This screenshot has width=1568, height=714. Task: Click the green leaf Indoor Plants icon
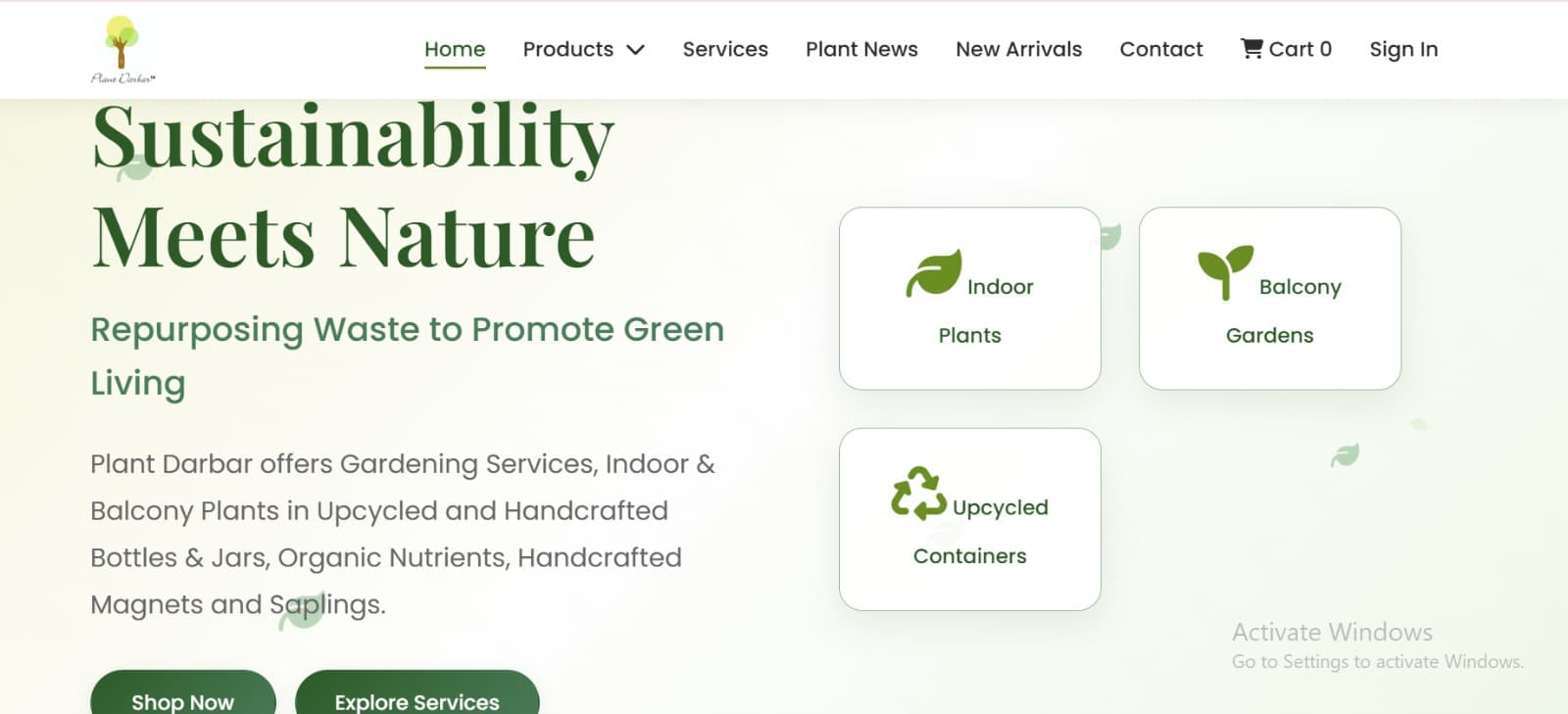pos(934,272)
